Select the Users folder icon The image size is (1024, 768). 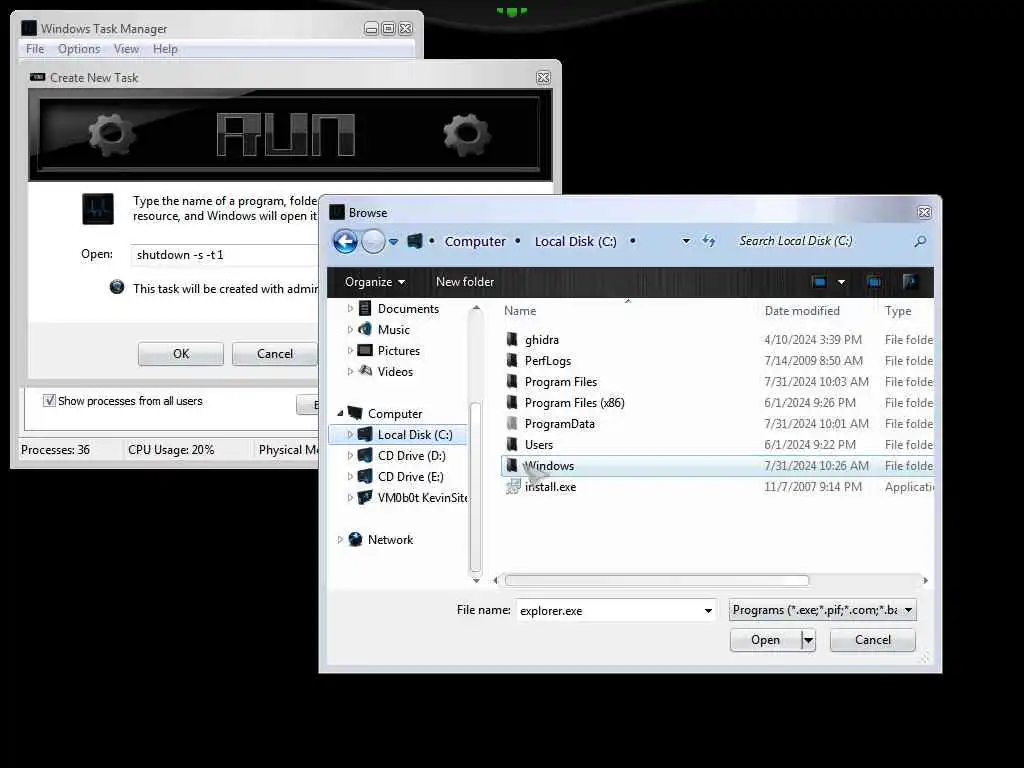(512, 444)
